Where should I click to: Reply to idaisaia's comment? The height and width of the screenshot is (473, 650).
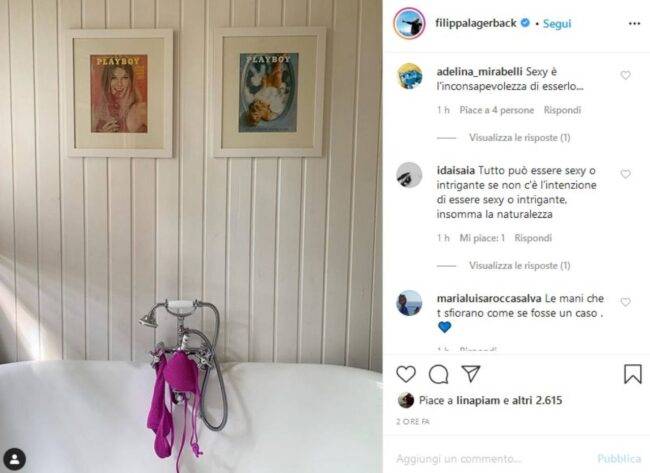[533, 238]
